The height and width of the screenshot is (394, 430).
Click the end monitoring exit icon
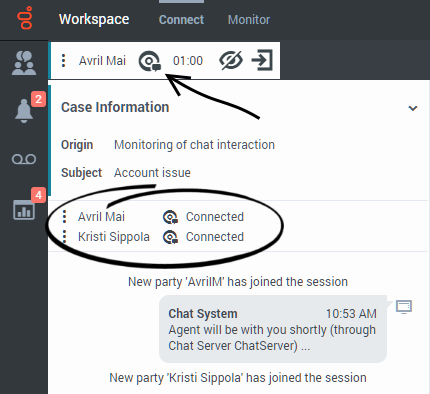[x=262, y=60]
